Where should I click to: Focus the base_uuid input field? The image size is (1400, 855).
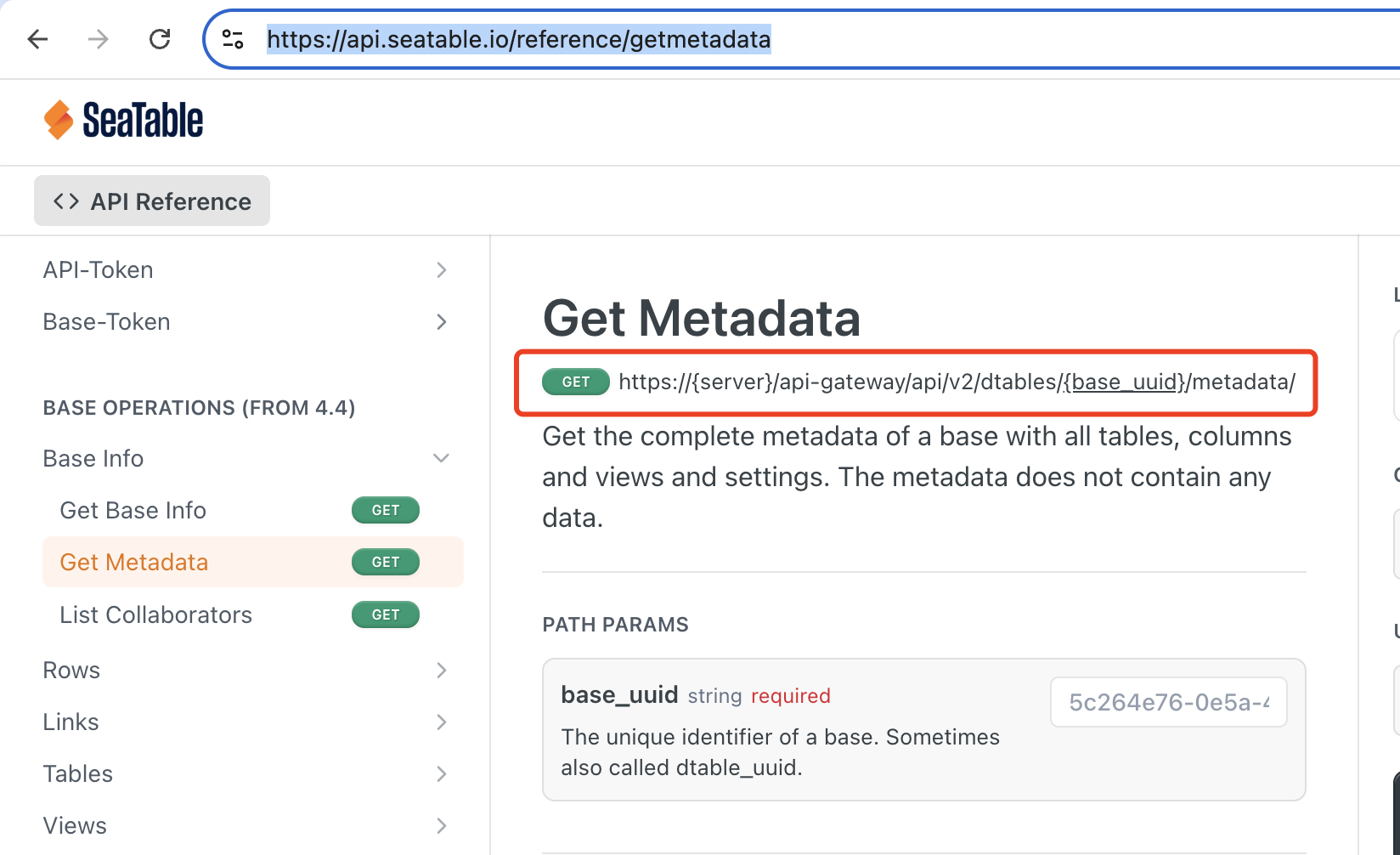point(1169,702)
